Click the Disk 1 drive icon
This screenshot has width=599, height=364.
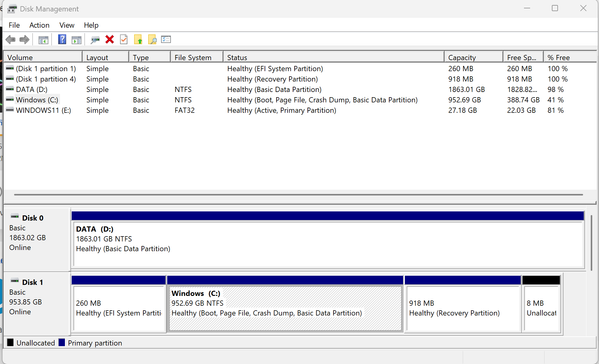tap(15, 281)
